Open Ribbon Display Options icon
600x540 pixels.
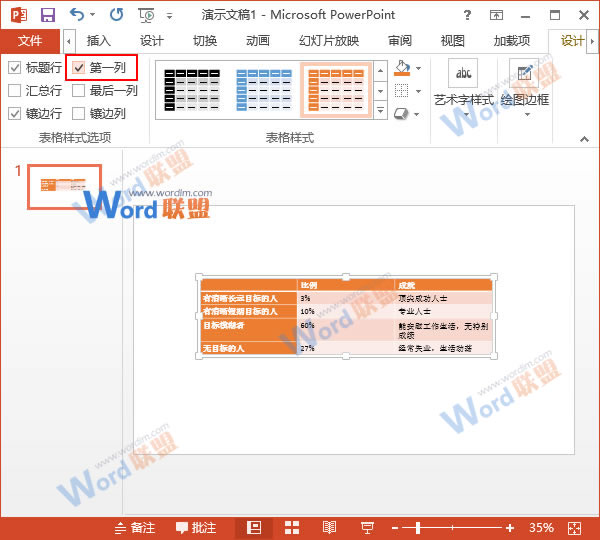(496, 15)
